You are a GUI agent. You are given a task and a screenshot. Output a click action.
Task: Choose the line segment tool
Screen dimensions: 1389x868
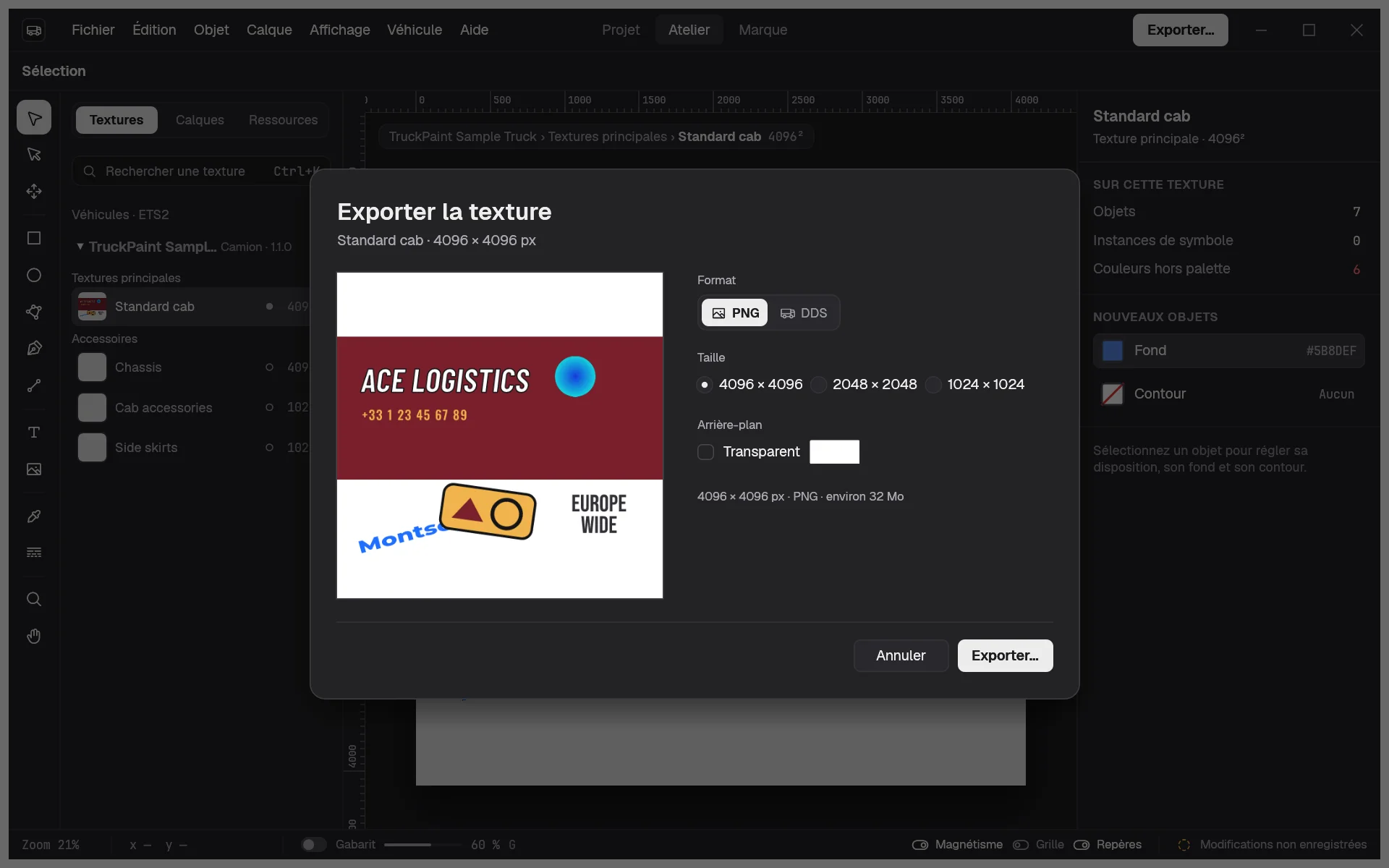click(34, 386)
